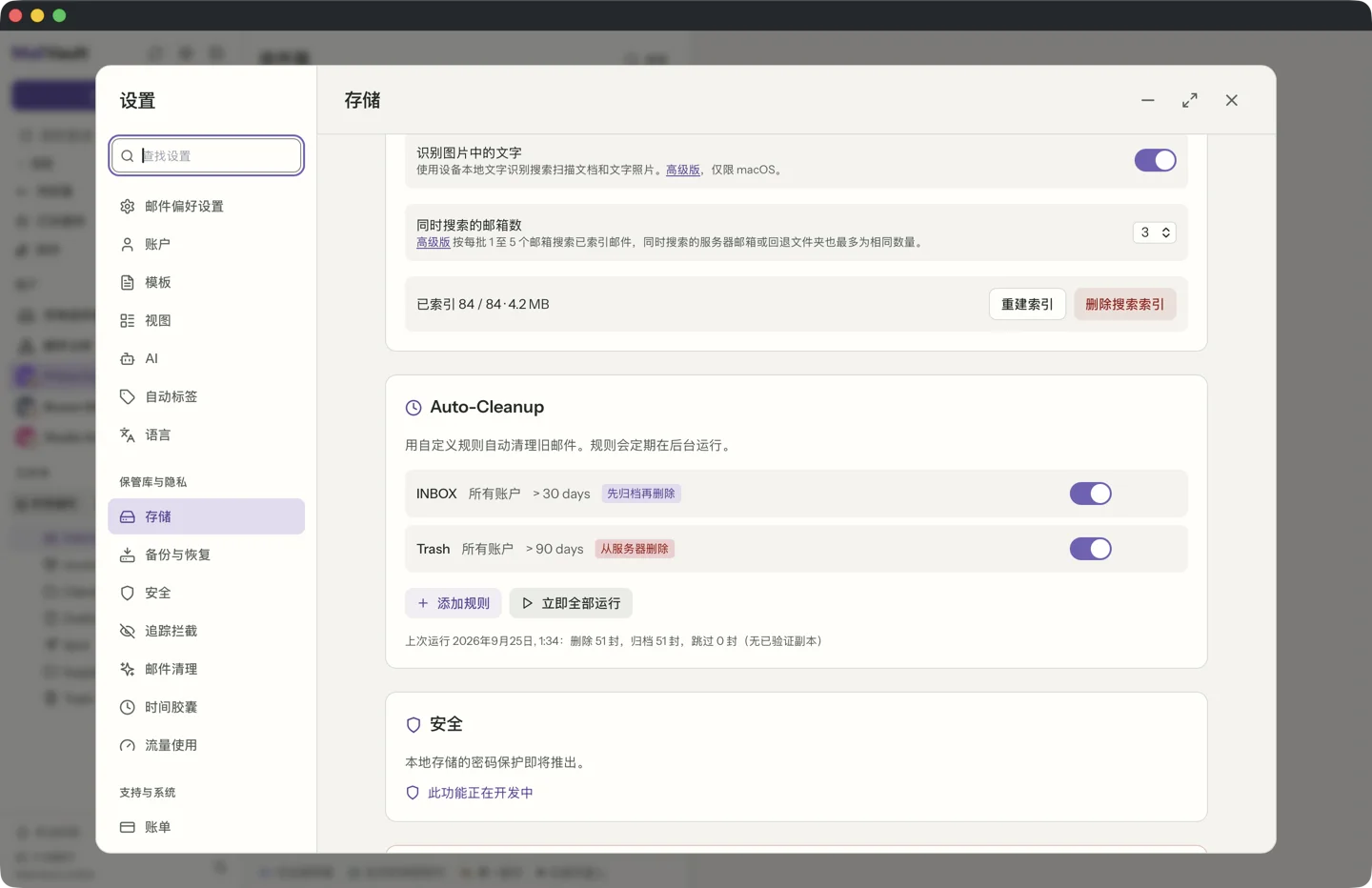Viewport: 1372px width, 888px height.
Task: Click the 存储 drive icon in sidebar
Action: [x=128, y=517]
